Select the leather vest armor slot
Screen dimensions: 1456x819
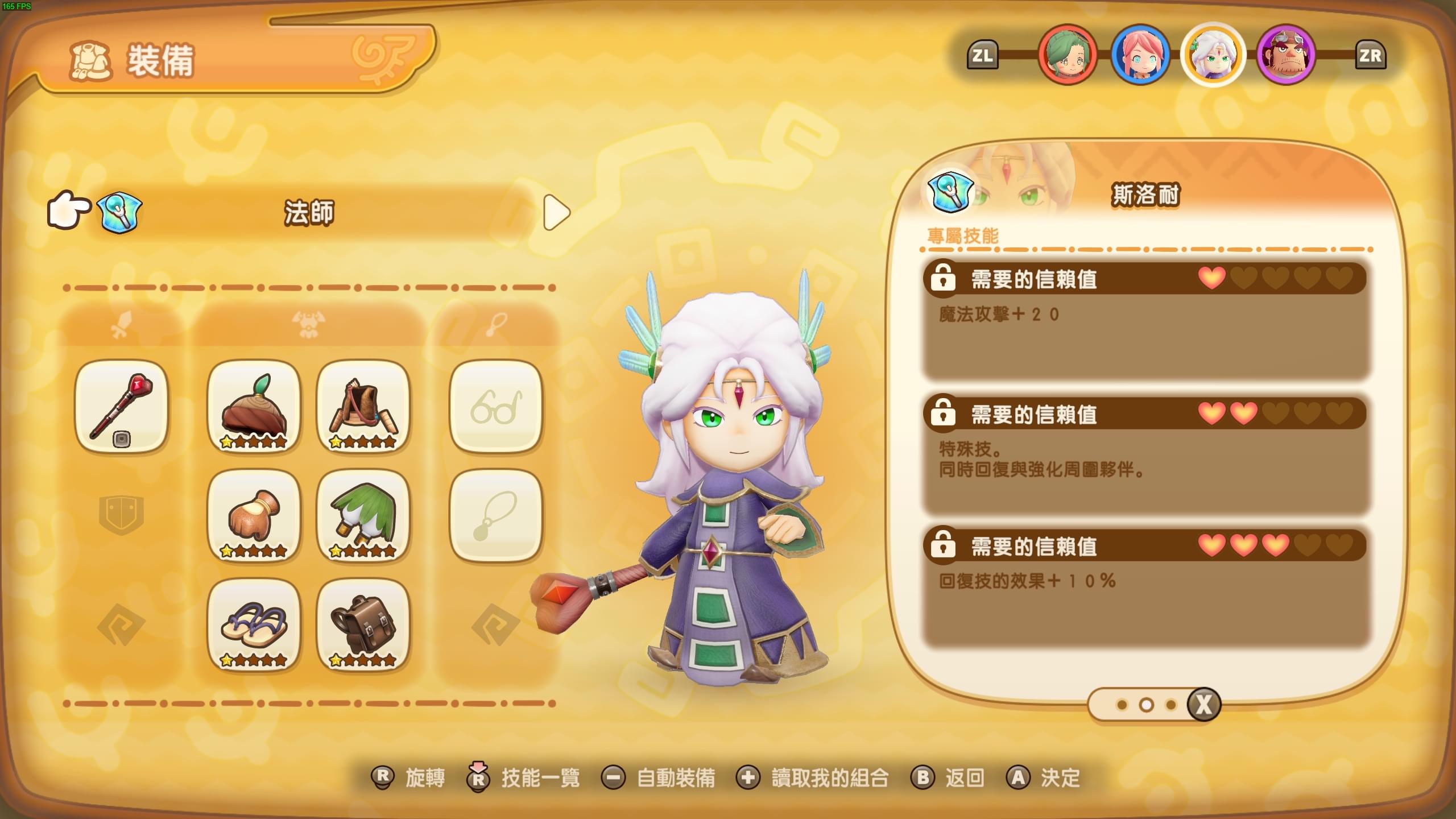(363, 407)
